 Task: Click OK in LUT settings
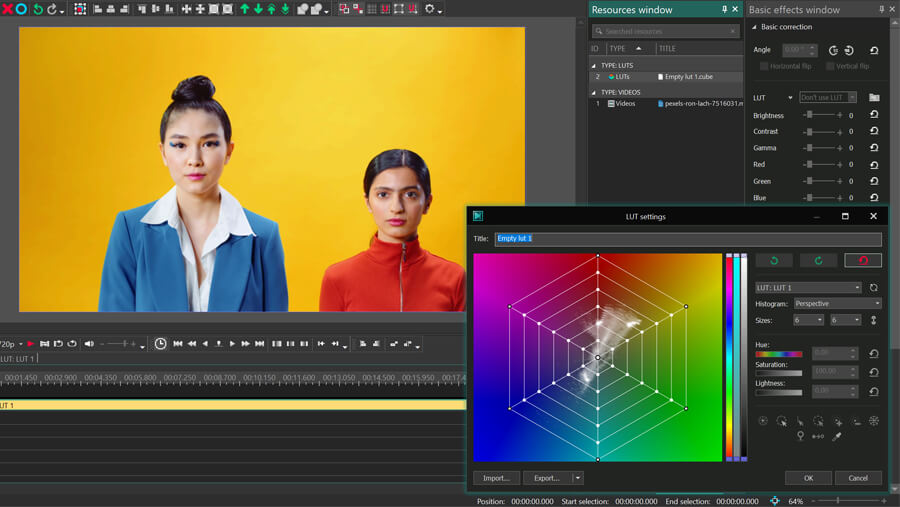[x=808, y=478]
